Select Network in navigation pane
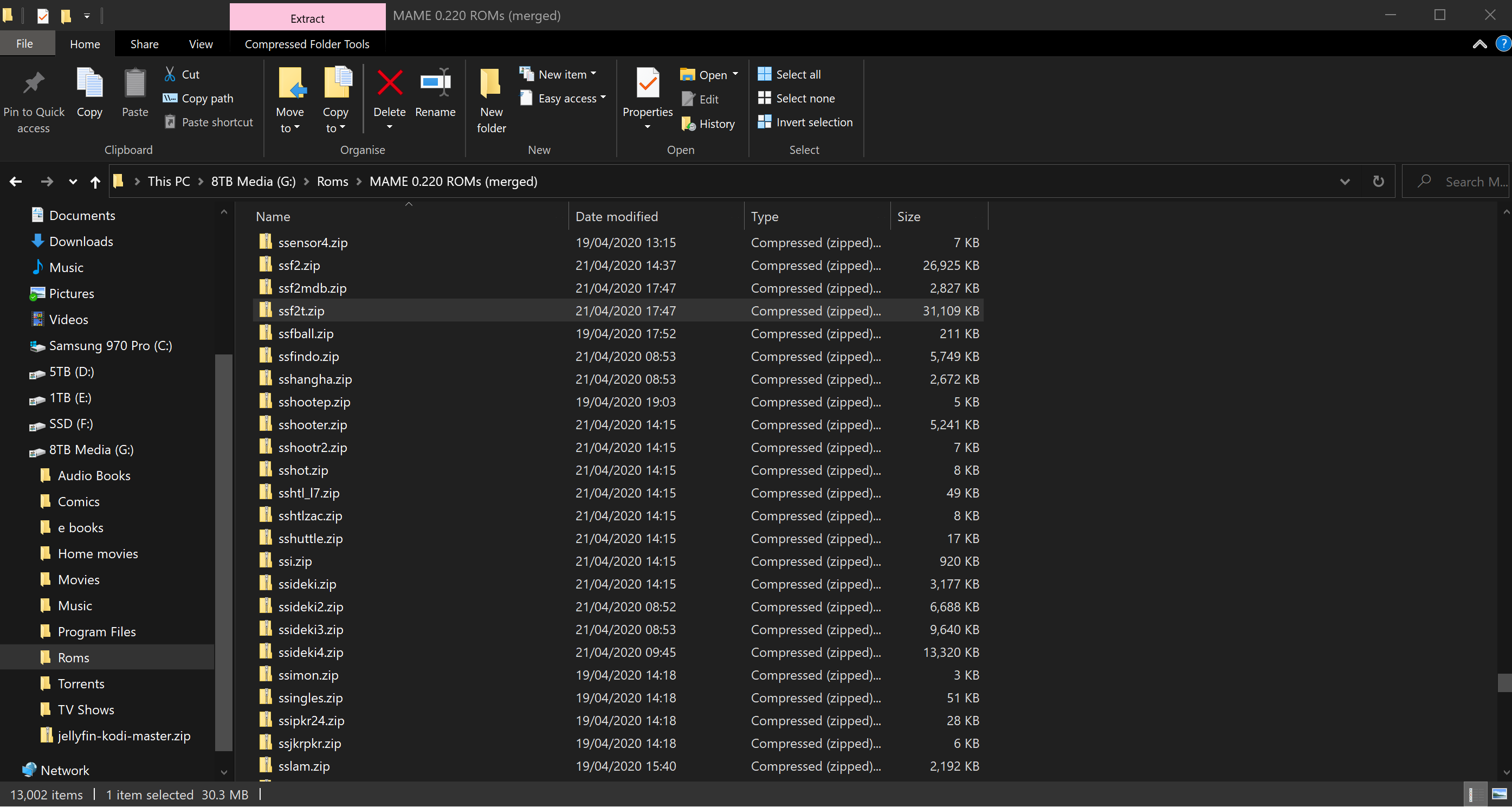 (64, 770)
